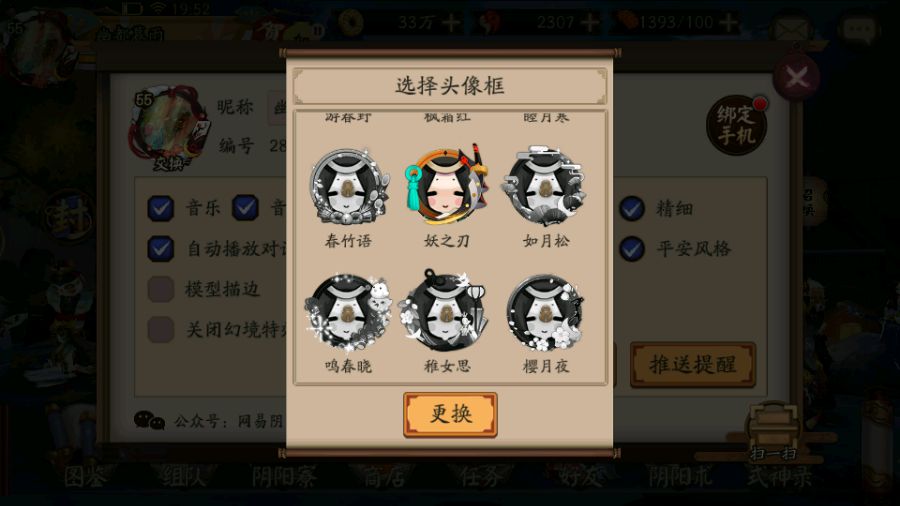Confirm with the 更换 button
The image size is (900, 506).
coord(450,414)
